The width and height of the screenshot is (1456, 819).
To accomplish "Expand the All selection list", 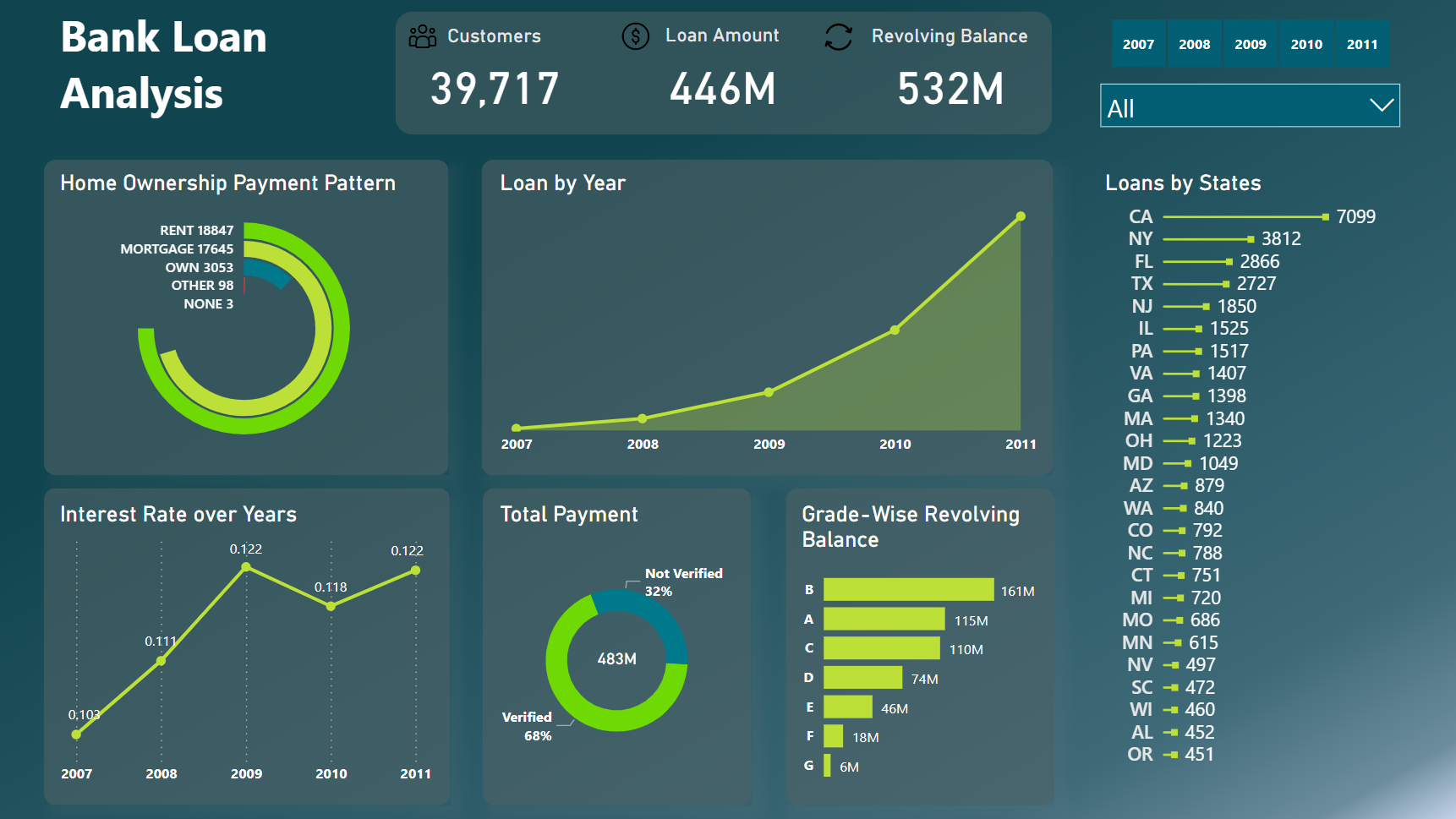I will 1249,106.
